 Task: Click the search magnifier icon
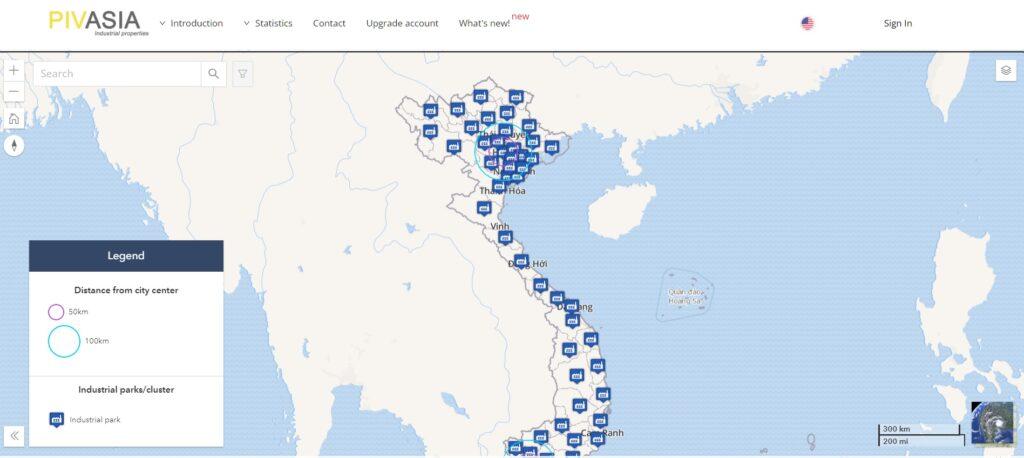click(x=214, y=74)
